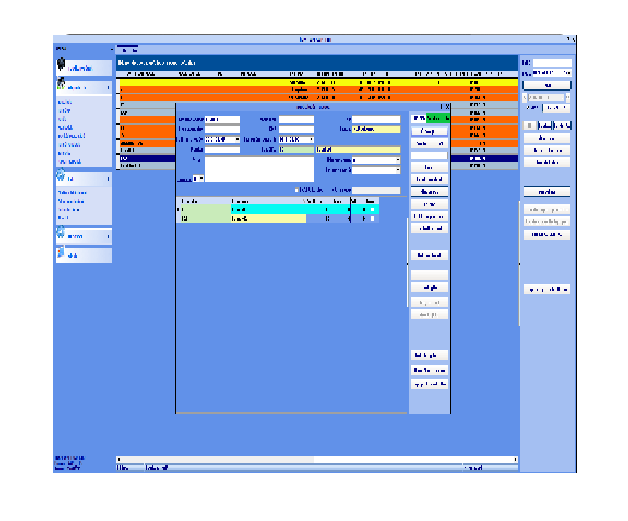Image resolution: width=628 pixels, height=521 pixels.
Task: Collapse the second sidebar section using its chevron
Action: click(x=108, y=88)
